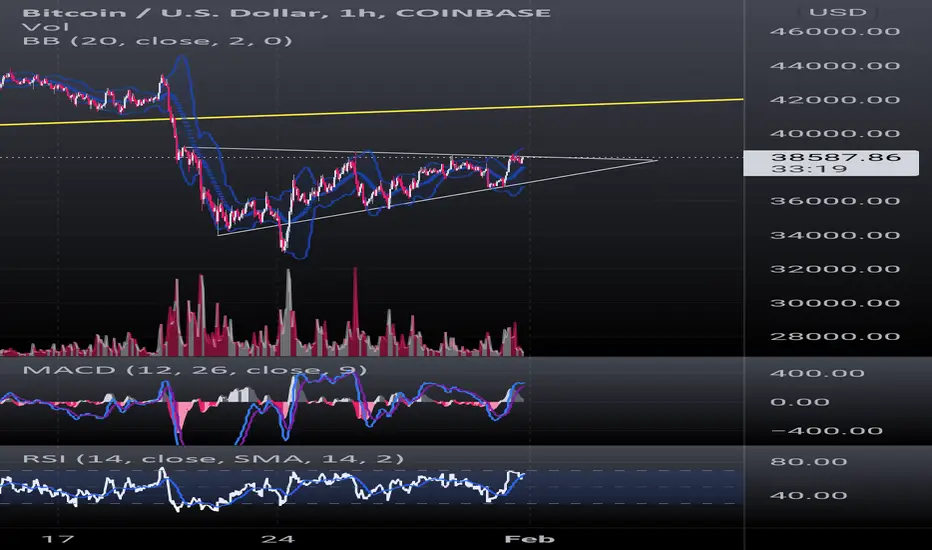Image resolution: width=932 pixels, height=550 pixels.
Task: Click the 24 date label on time axis
Action: (278, 539)
